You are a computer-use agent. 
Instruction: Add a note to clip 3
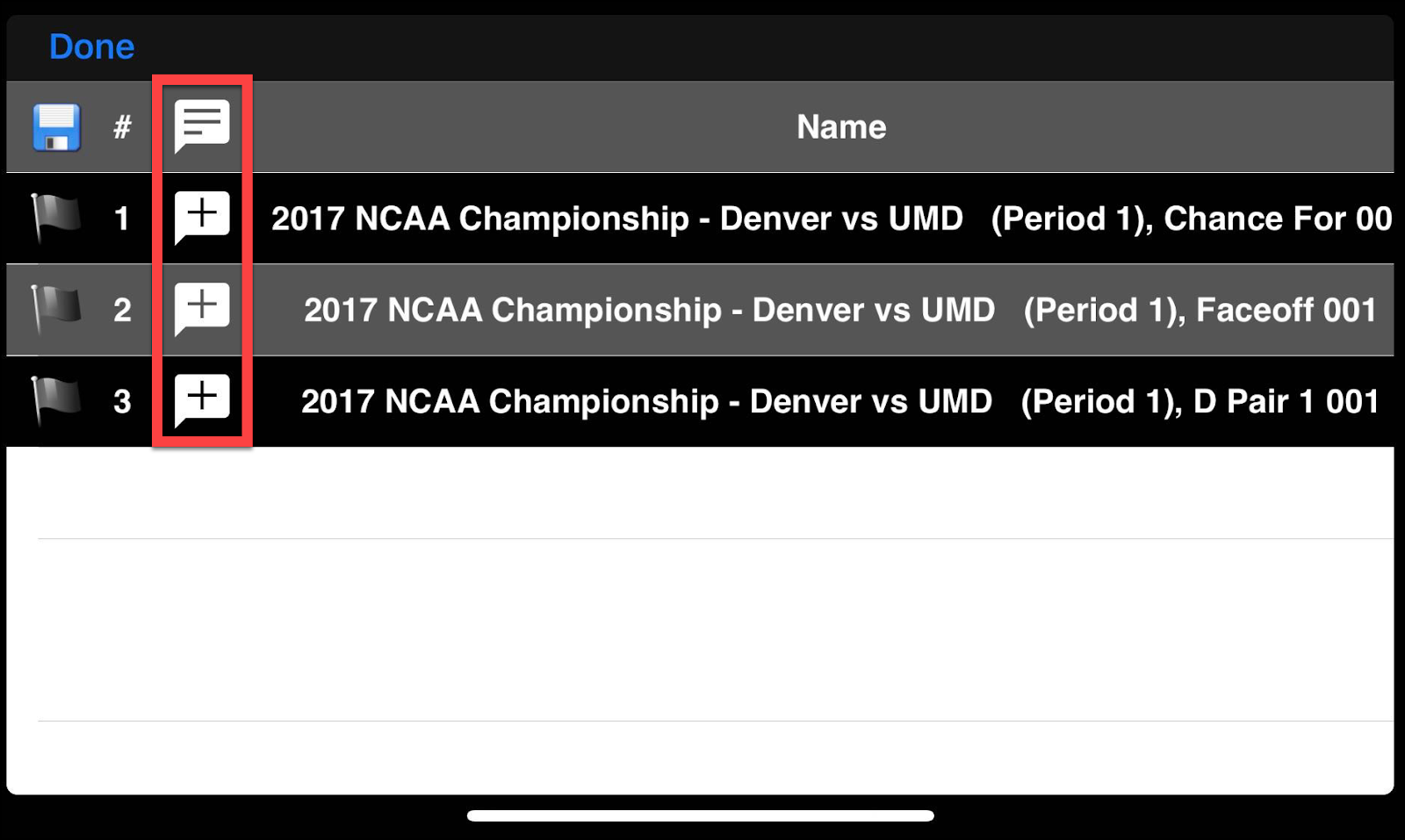click(x=202, y=400)
